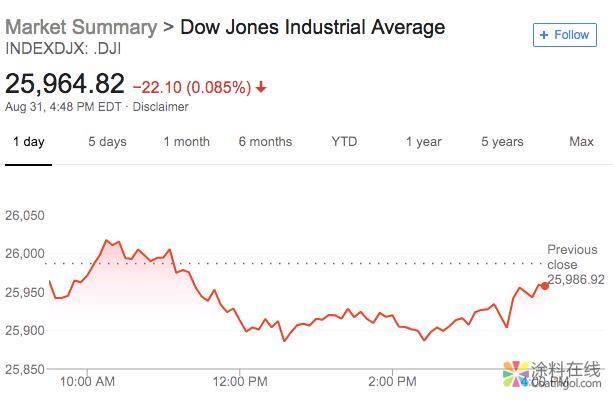The width and height of the screenshot is (613, 401).
Task: Select the YTD tab
Action: (x=344, y=142)
